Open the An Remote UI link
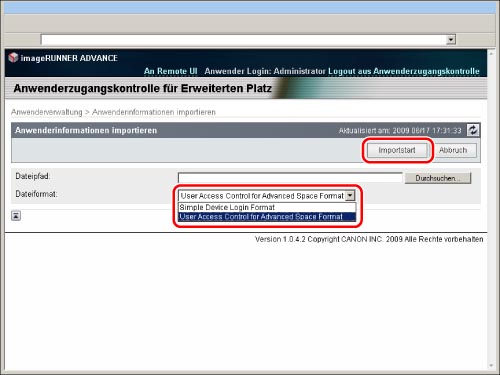This screenshot has width=500, height=375. (171, 71)
